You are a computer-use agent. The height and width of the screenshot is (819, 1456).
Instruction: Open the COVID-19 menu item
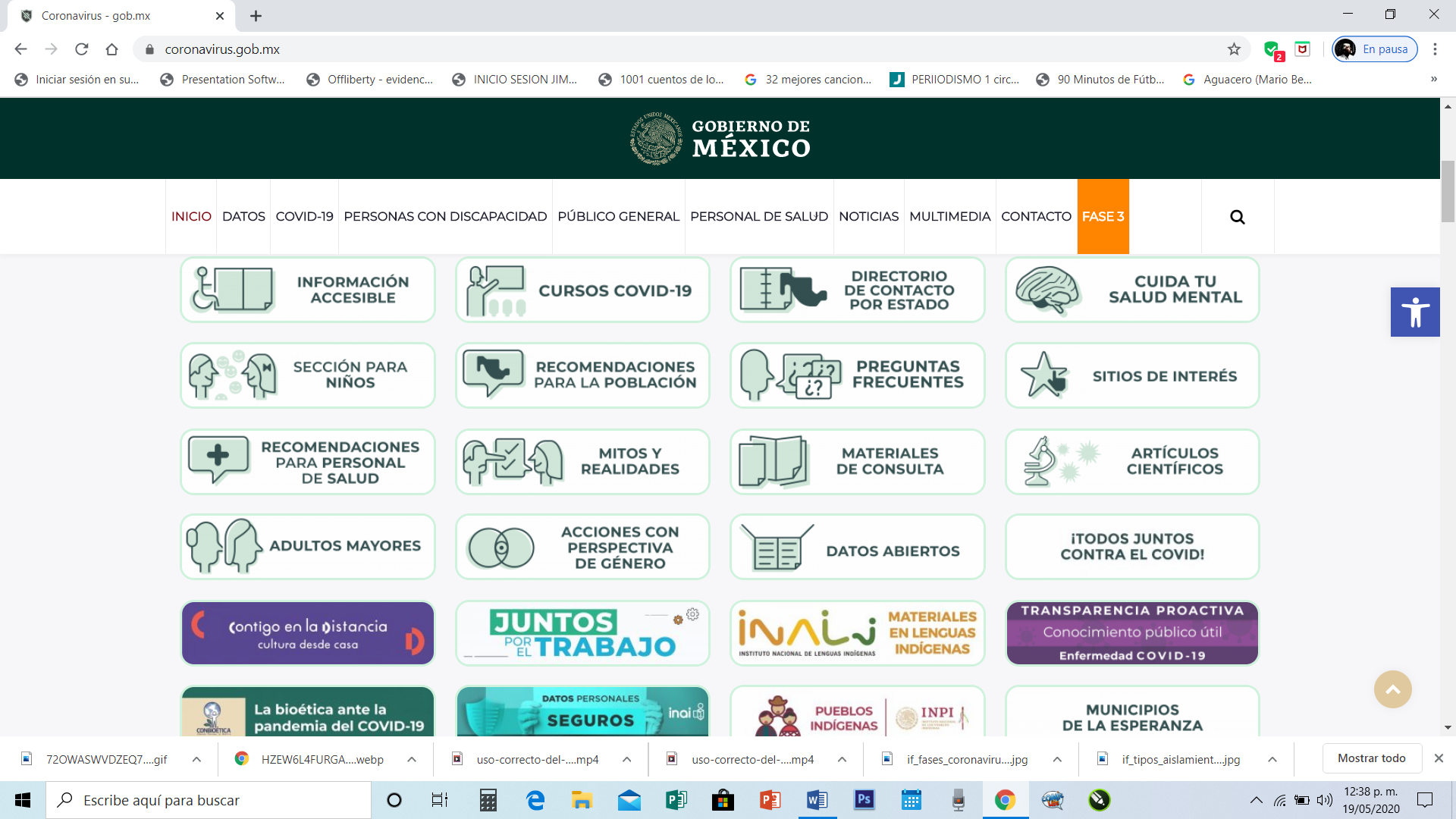click(304, 217)
